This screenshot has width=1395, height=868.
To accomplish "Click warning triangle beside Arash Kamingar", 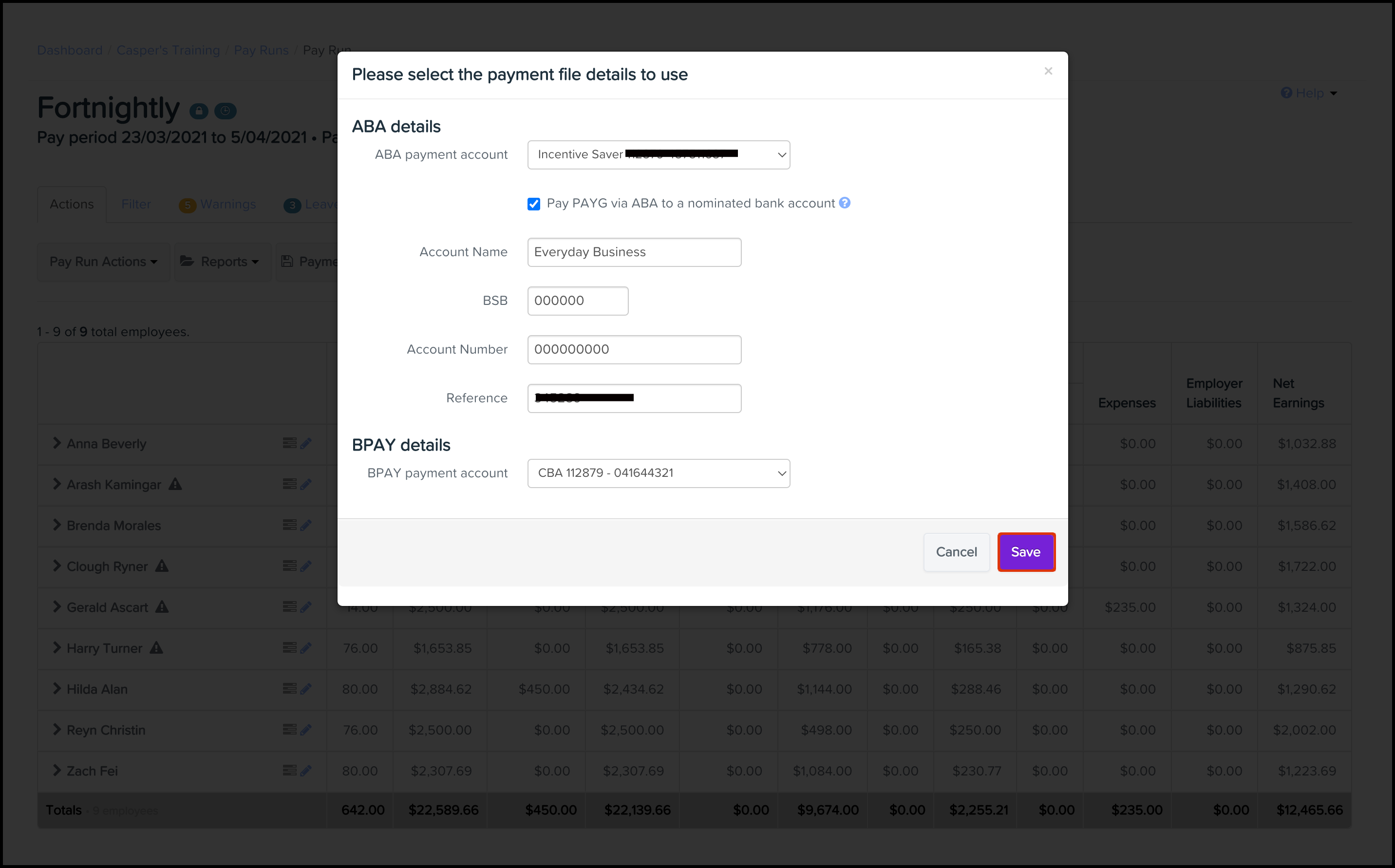I will pos(175,484).
